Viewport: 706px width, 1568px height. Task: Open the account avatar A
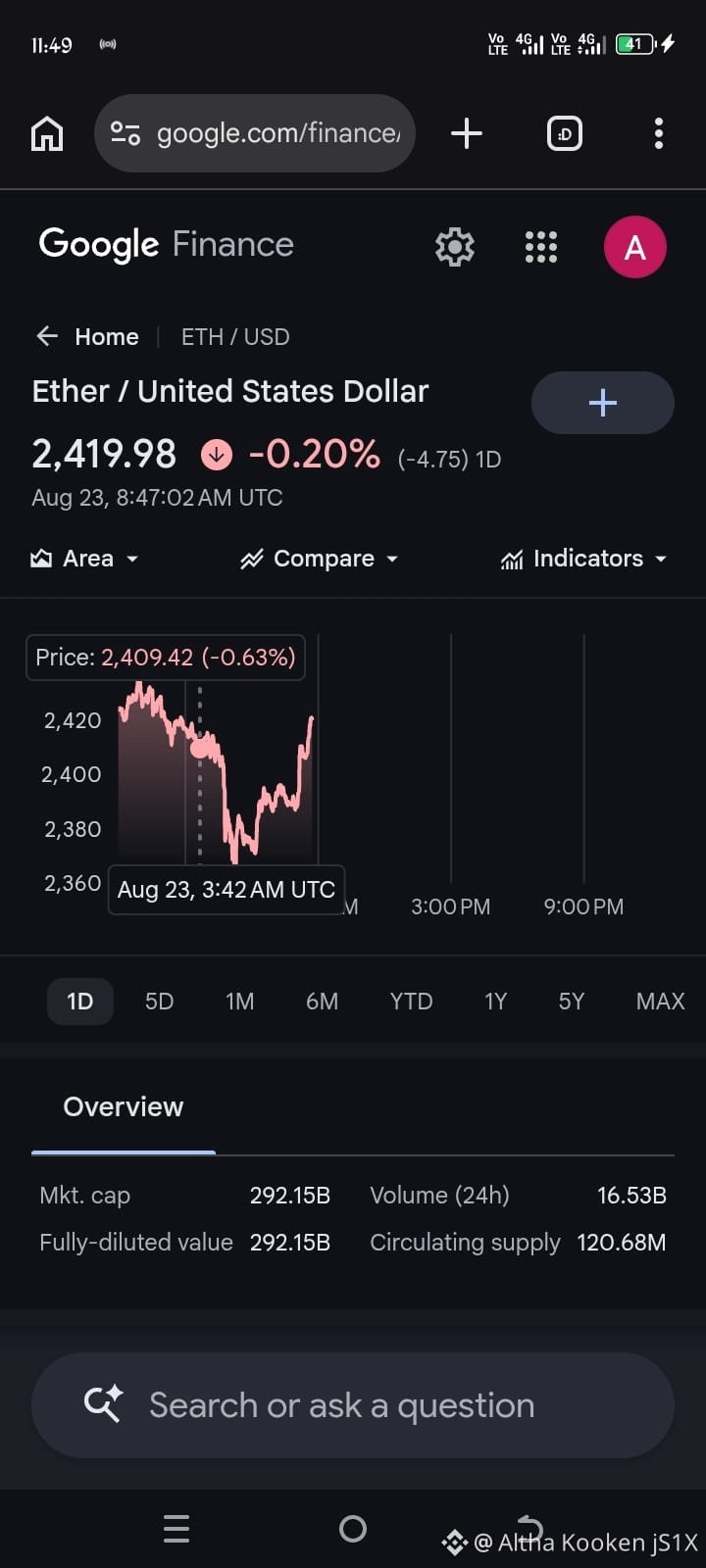click(x=635, y=247)
